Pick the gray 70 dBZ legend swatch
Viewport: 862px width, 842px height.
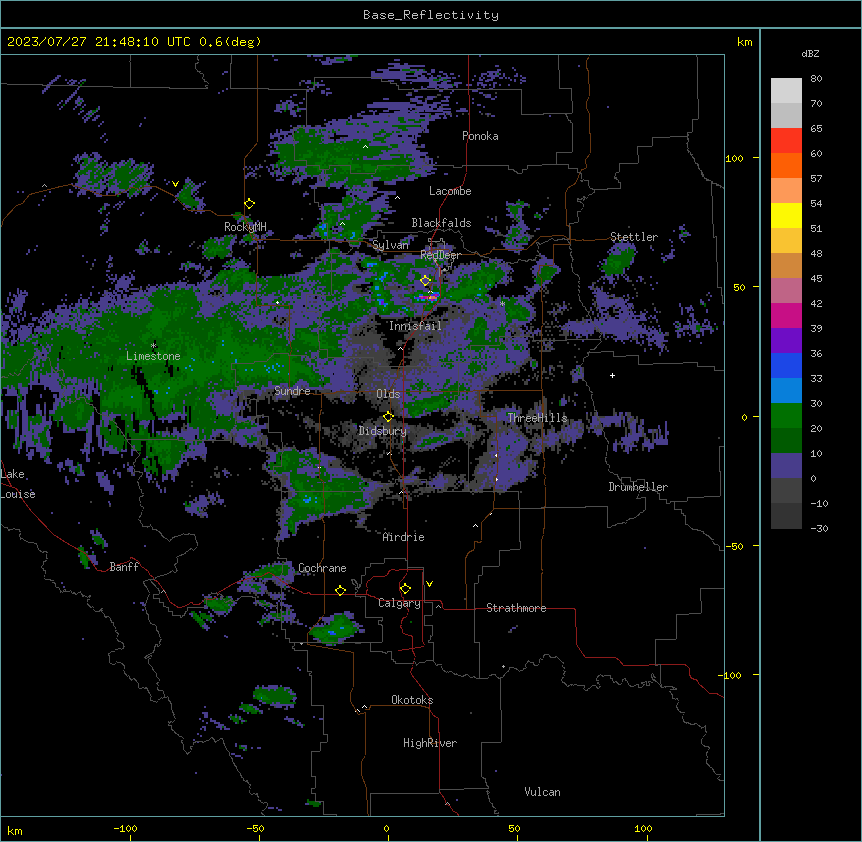coord(786,115)
